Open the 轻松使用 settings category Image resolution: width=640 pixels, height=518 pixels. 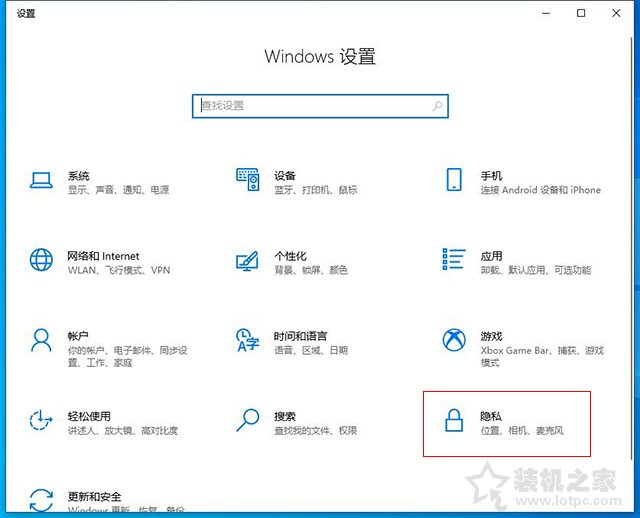pyautogui.click(x=89, y=416)
